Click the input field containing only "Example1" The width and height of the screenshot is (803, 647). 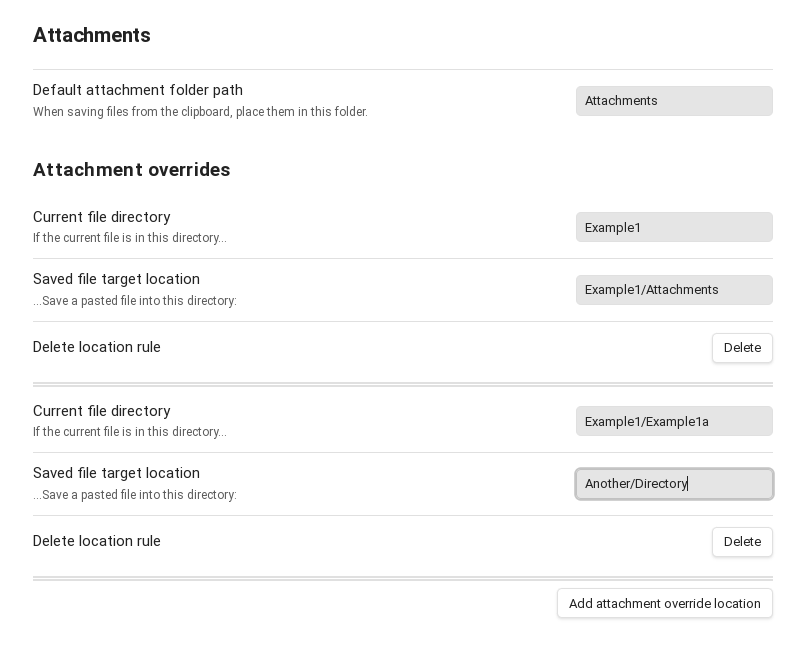coord(673,227)
